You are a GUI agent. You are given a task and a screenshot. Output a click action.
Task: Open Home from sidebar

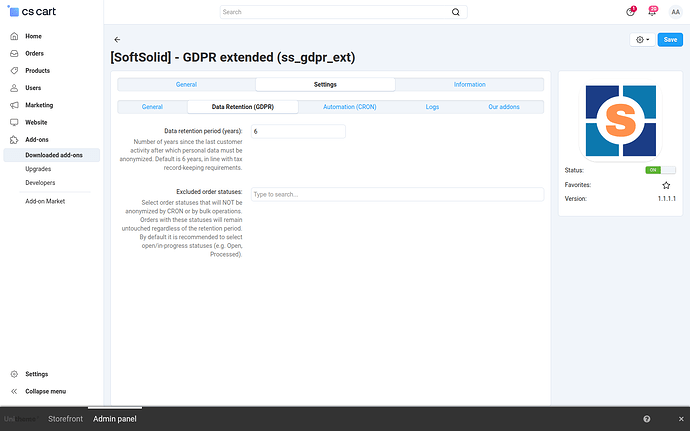(33, 36)
